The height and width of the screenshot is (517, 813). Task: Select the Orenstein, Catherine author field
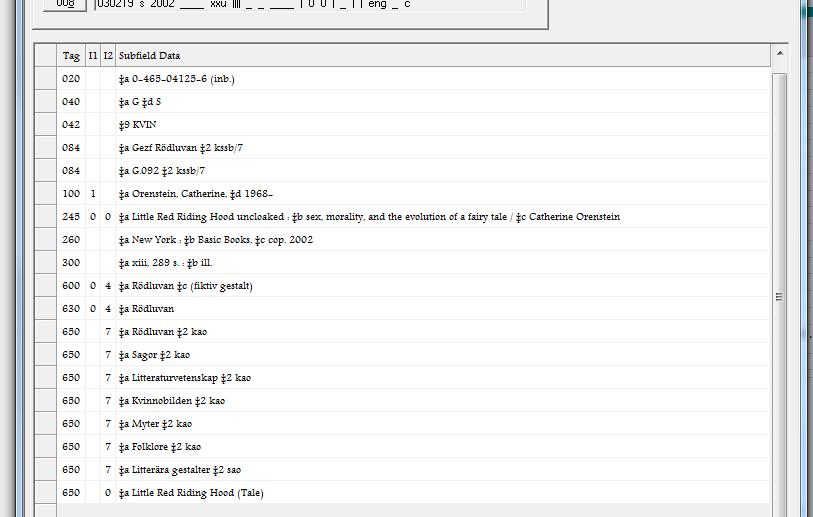point(195,194)
